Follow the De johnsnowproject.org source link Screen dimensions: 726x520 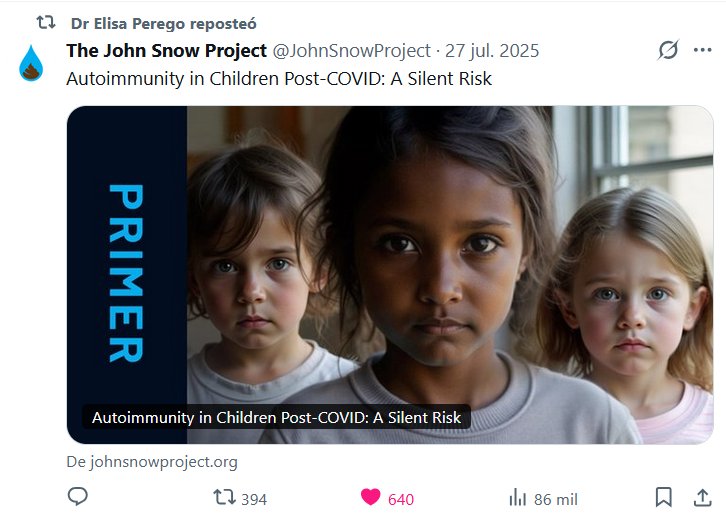[x=152, y=462]
